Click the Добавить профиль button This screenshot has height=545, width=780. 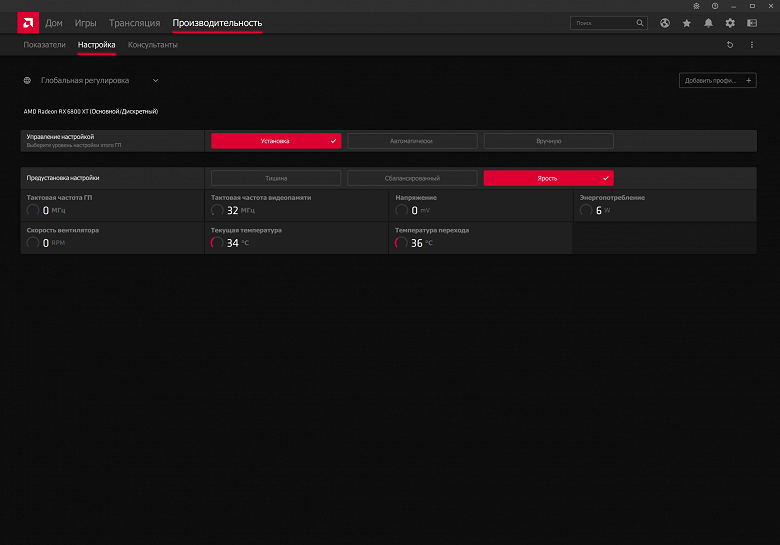click(718, 81)
